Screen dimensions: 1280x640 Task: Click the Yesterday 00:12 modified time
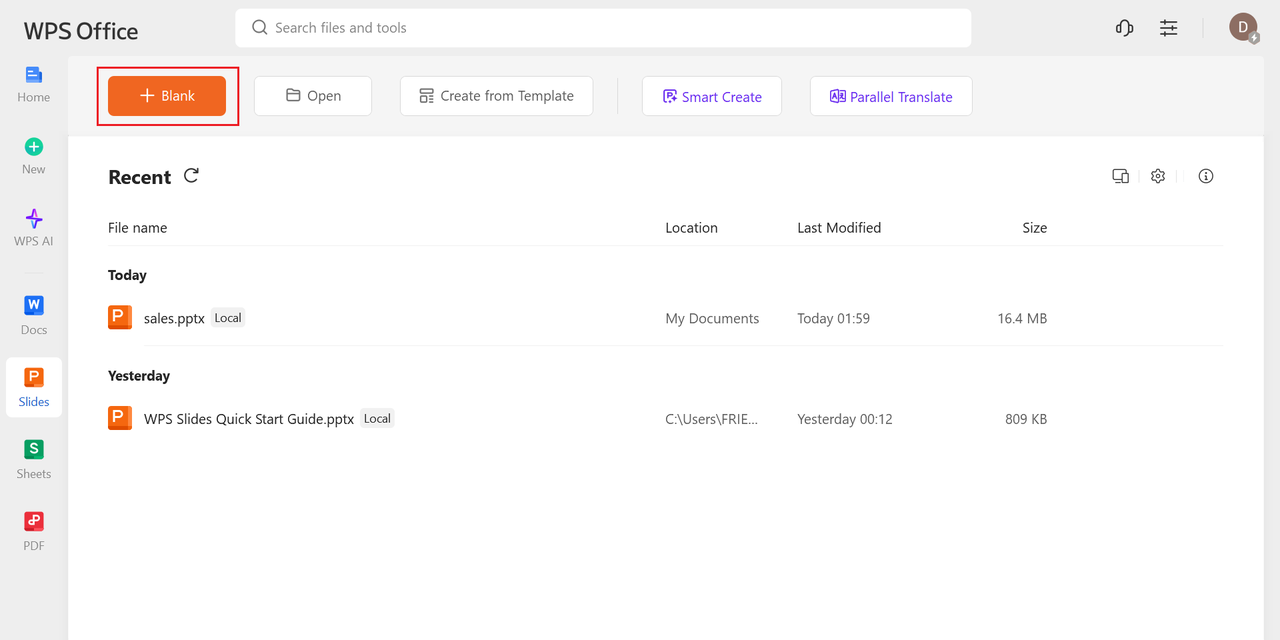point(845,419)
